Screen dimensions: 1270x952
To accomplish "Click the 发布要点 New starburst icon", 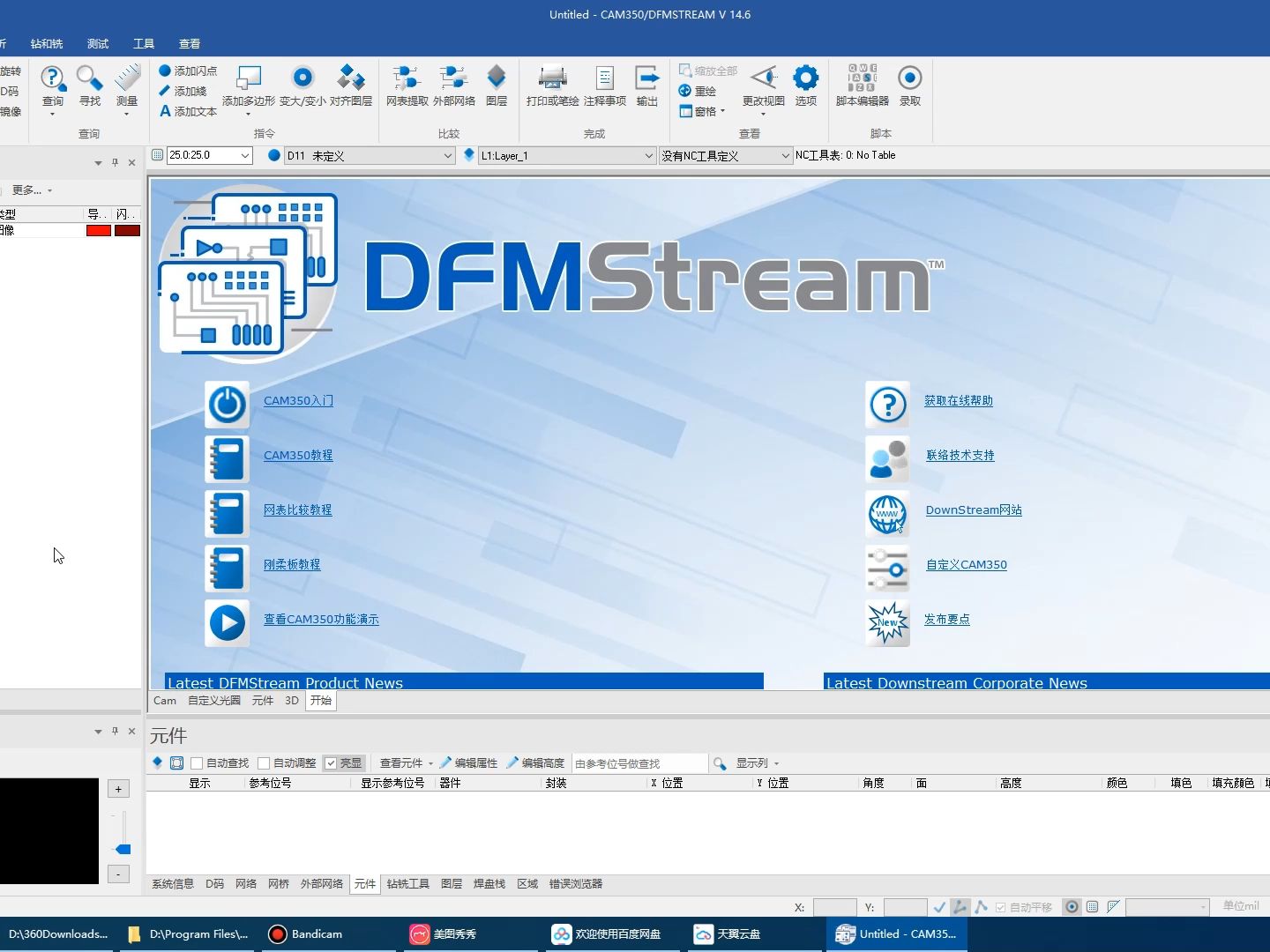I will tap(888, 623).
